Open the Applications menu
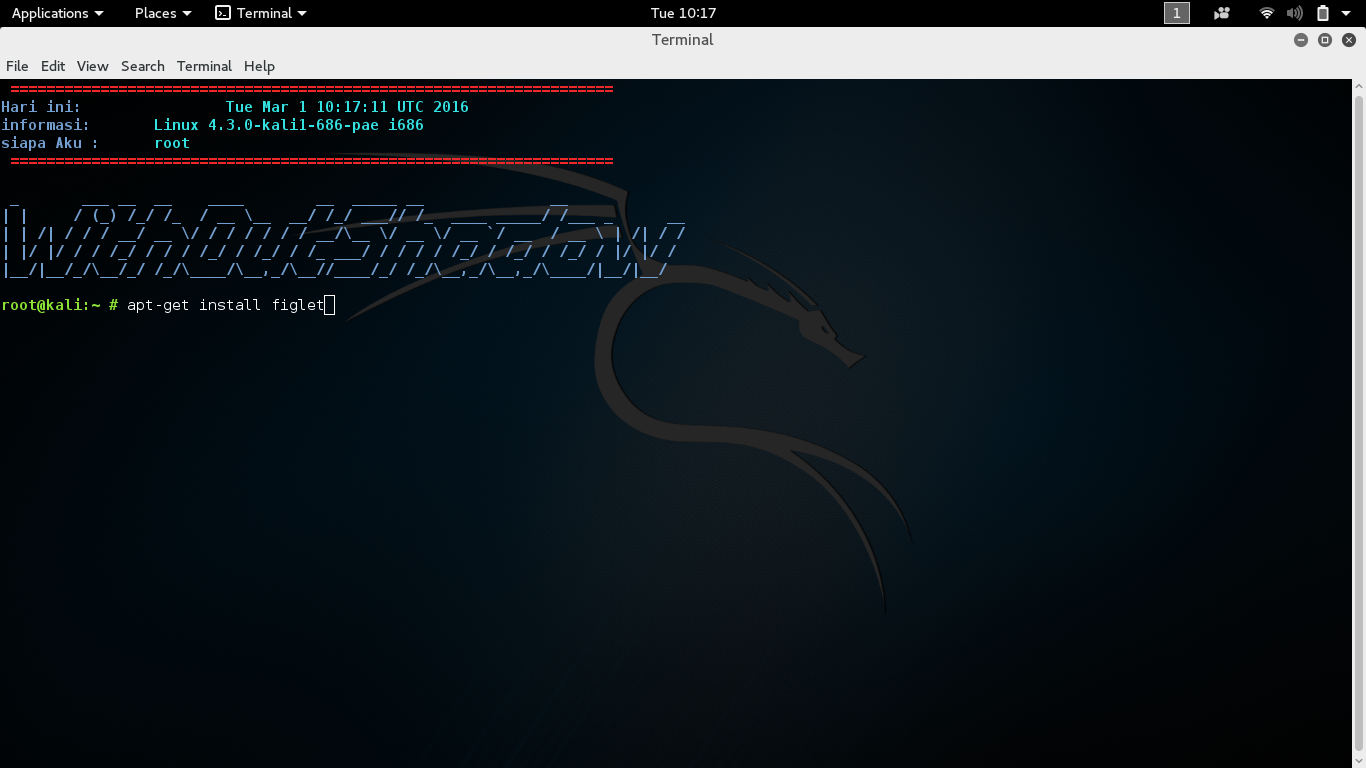The image size is (1366, 768). 57,13
